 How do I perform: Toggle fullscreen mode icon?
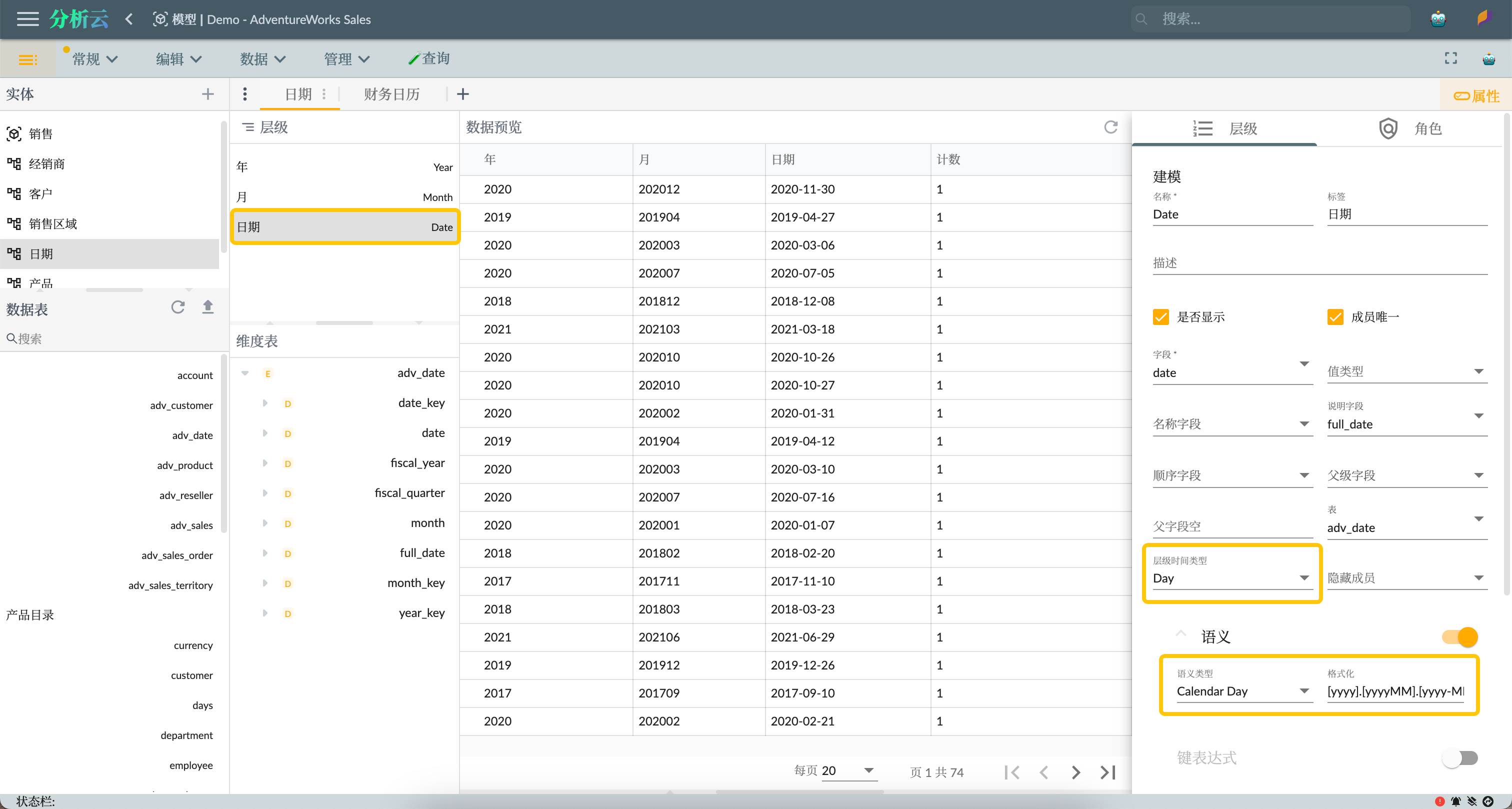1450,58
